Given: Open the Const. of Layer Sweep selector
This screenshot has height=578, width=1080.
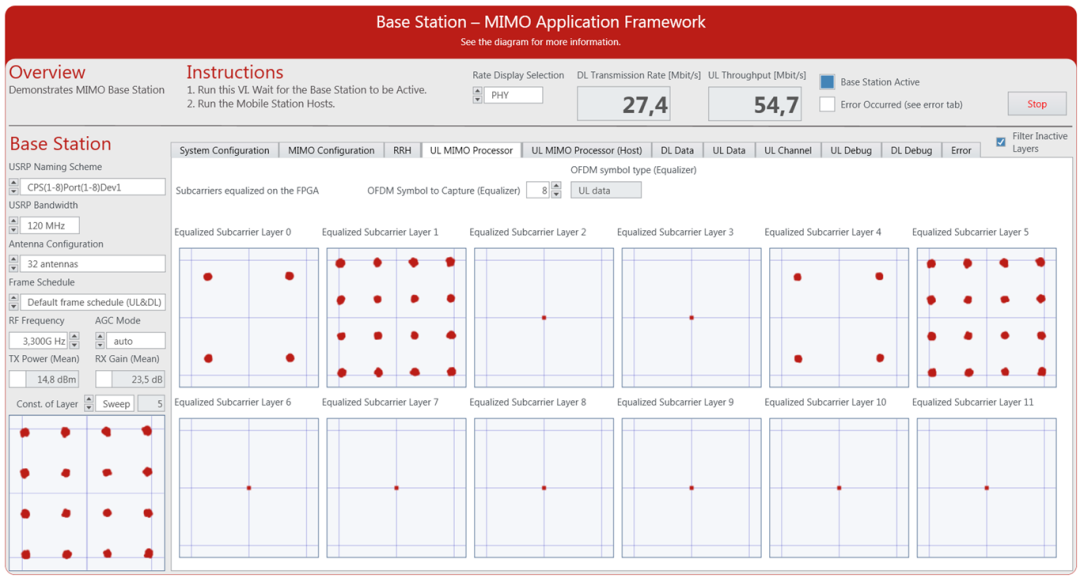Looking at the screenshot, I should click(114, 404).
